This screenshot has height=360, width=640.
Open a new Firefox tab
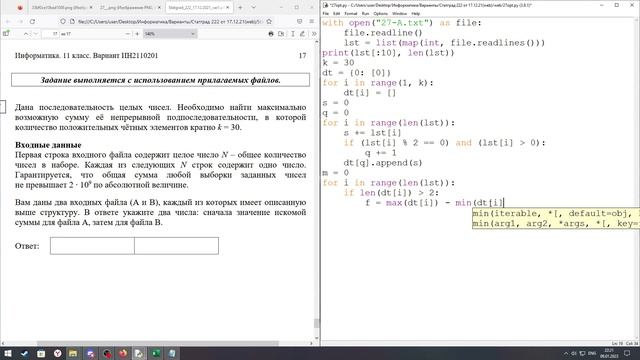(x=240, y=7)
